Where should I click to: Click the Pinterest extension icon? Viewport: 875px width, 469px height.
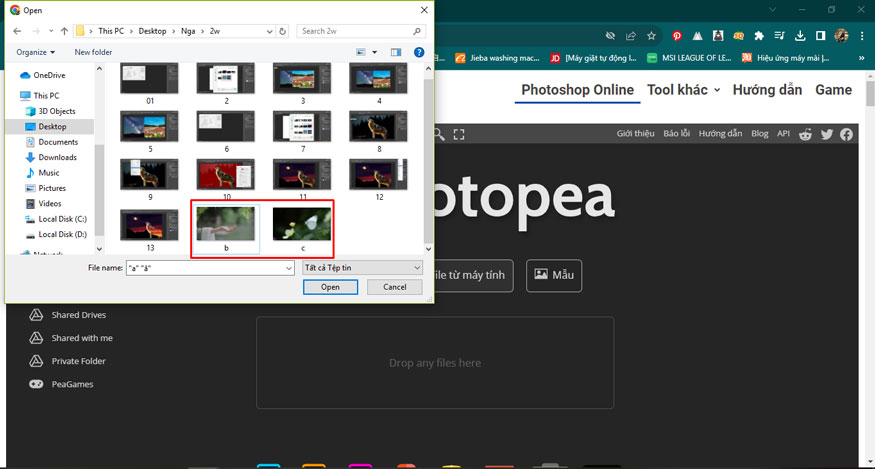(677, 36)
